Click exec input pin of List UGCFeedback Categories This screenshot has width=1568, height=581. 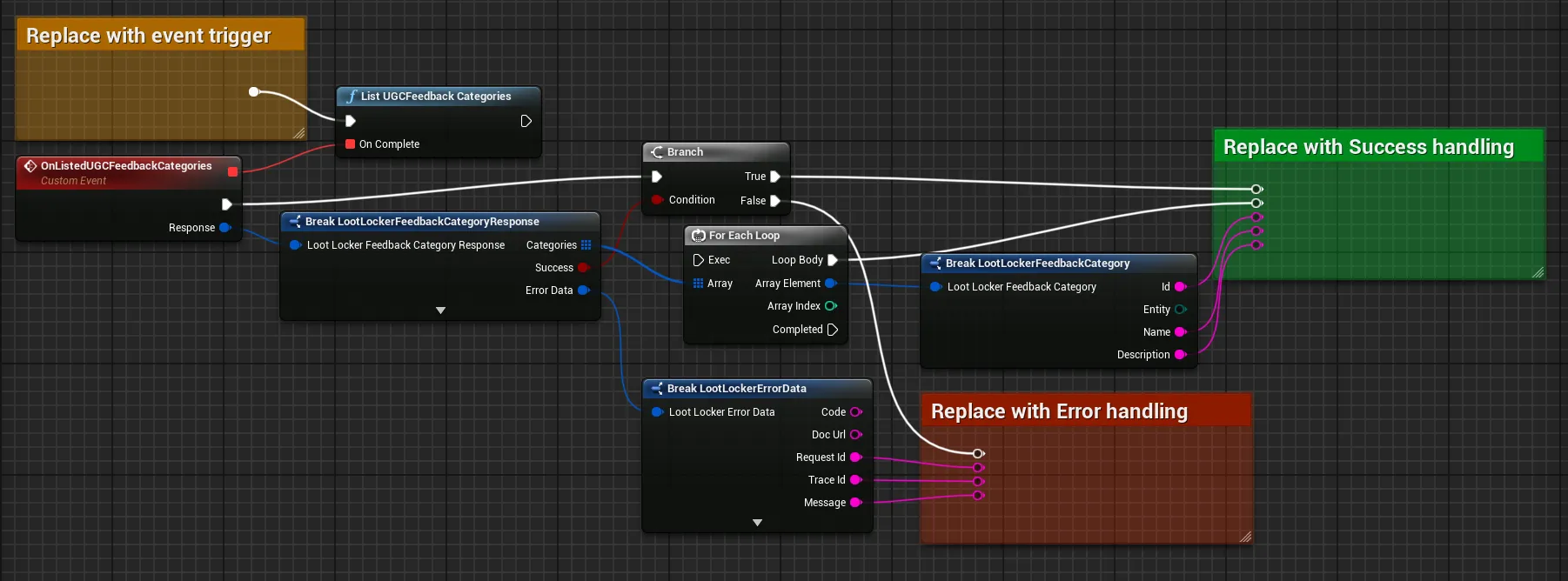(x=351, y=121)
